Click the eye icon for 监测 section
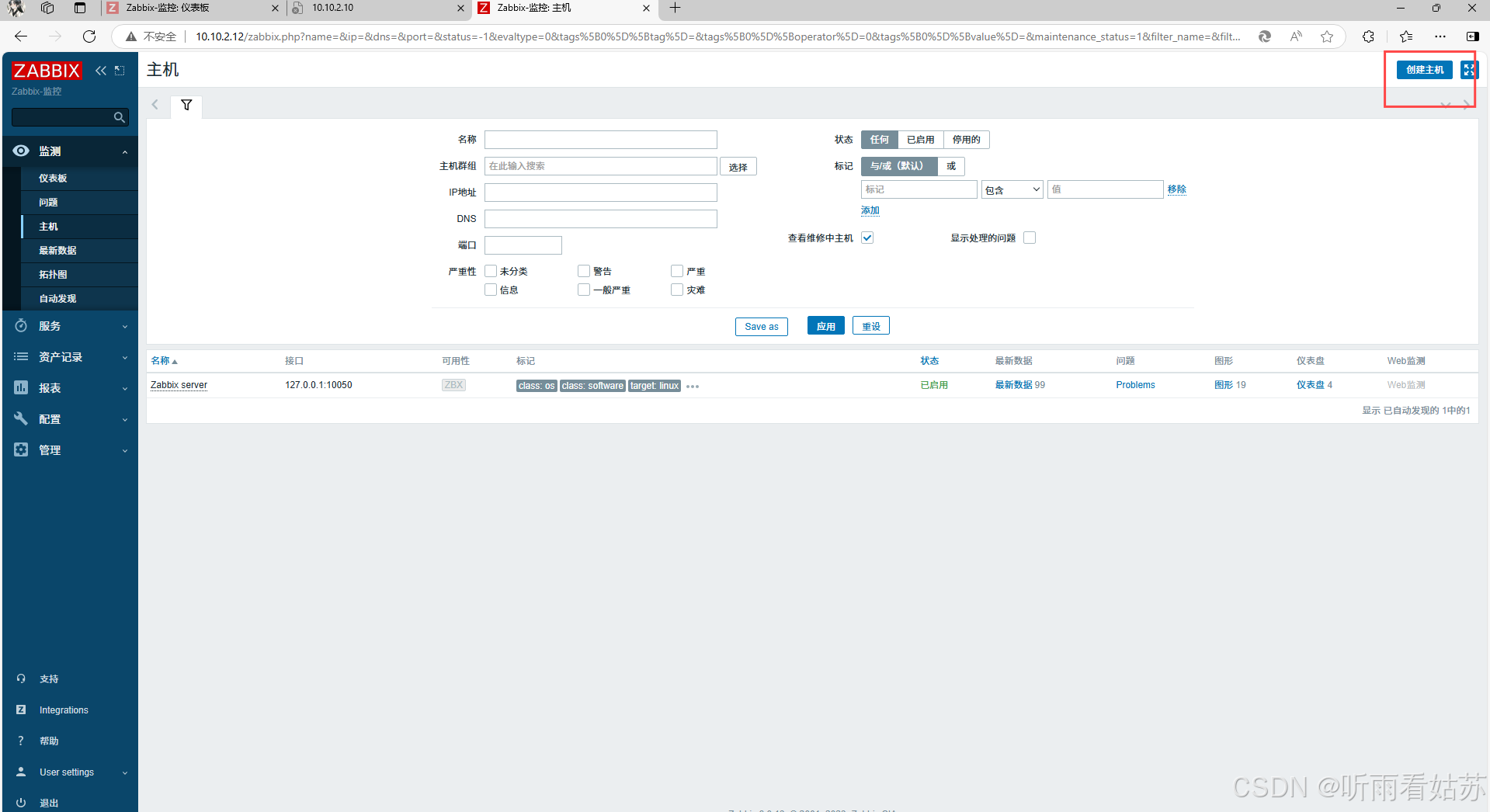The height and width of the screenshot is (812, 1490). point(21,151)
